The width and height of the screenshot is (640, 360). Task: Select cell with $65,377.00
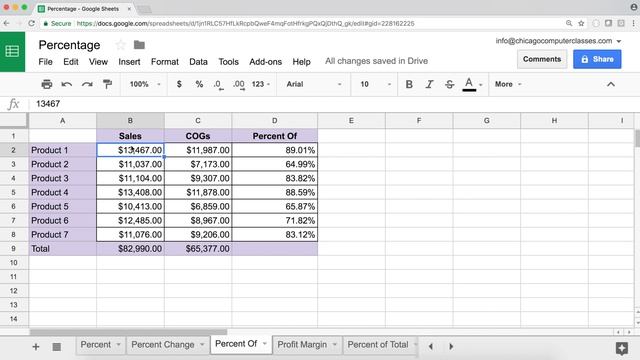[198, 249]
